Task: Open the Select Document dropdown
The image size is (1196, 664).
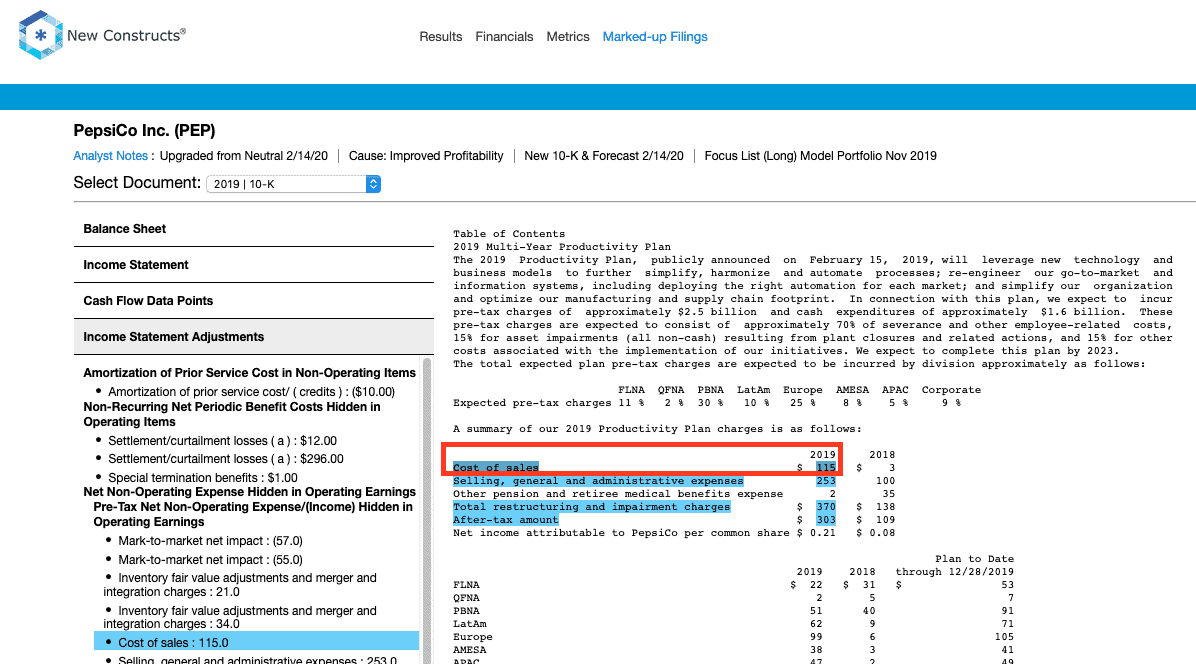Action: [x=294, y=184]
